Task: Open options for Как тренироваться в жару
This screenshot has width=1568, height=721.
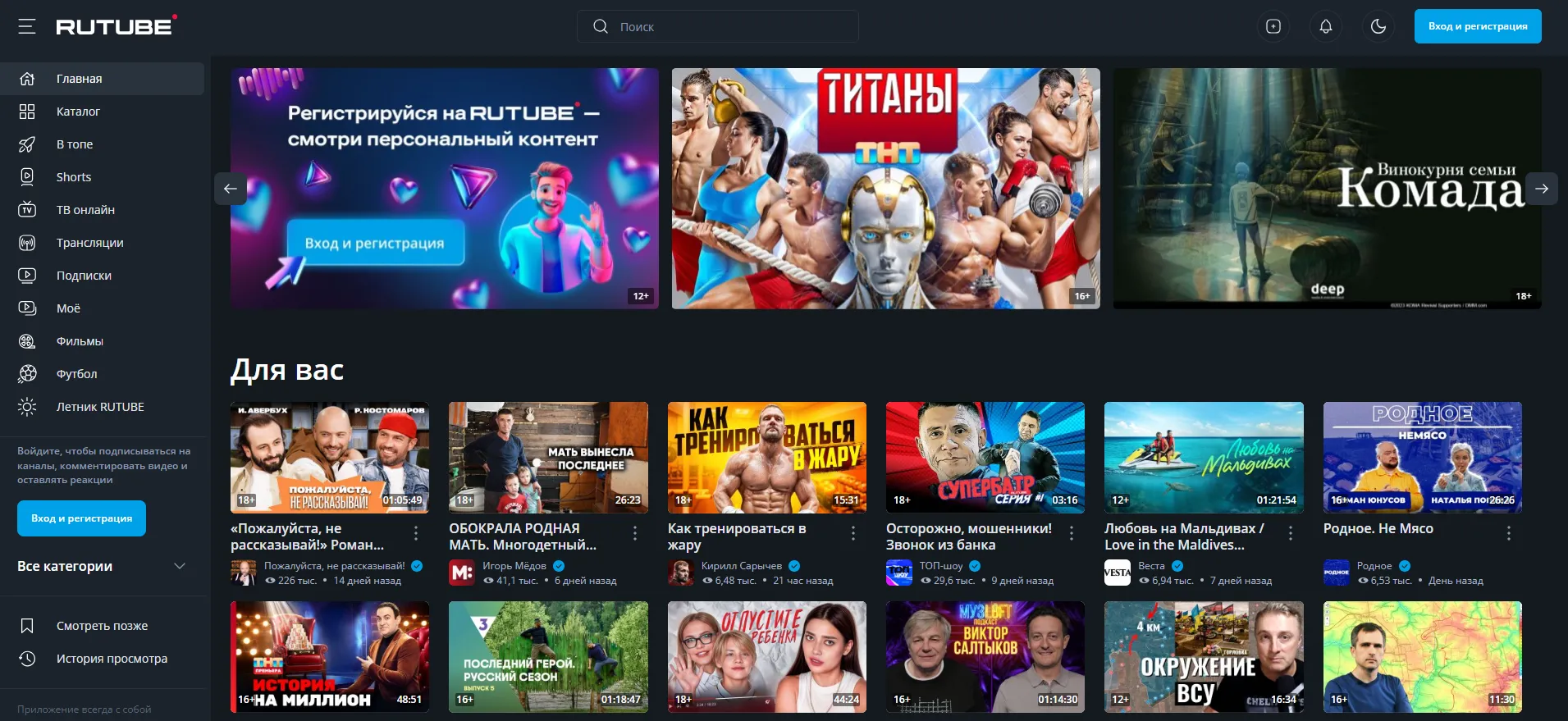Action: (x=853, y=533)
